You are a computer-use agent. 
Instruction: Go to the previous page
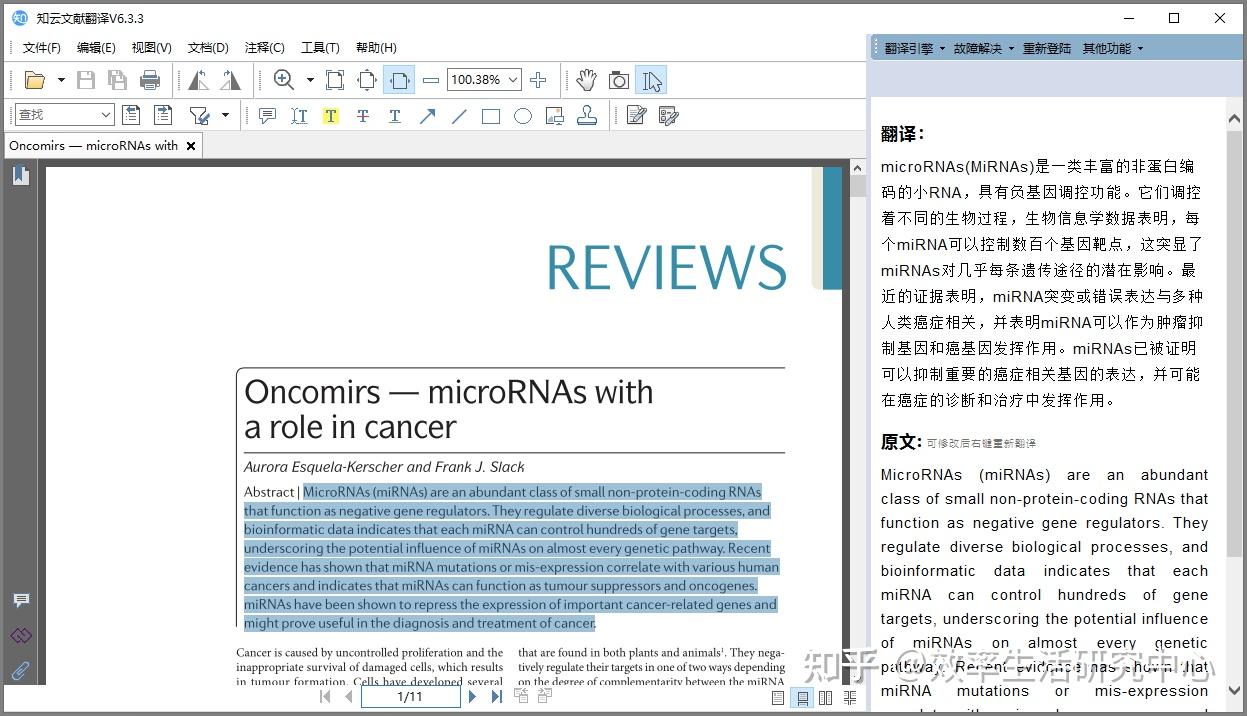click(348, 697)
